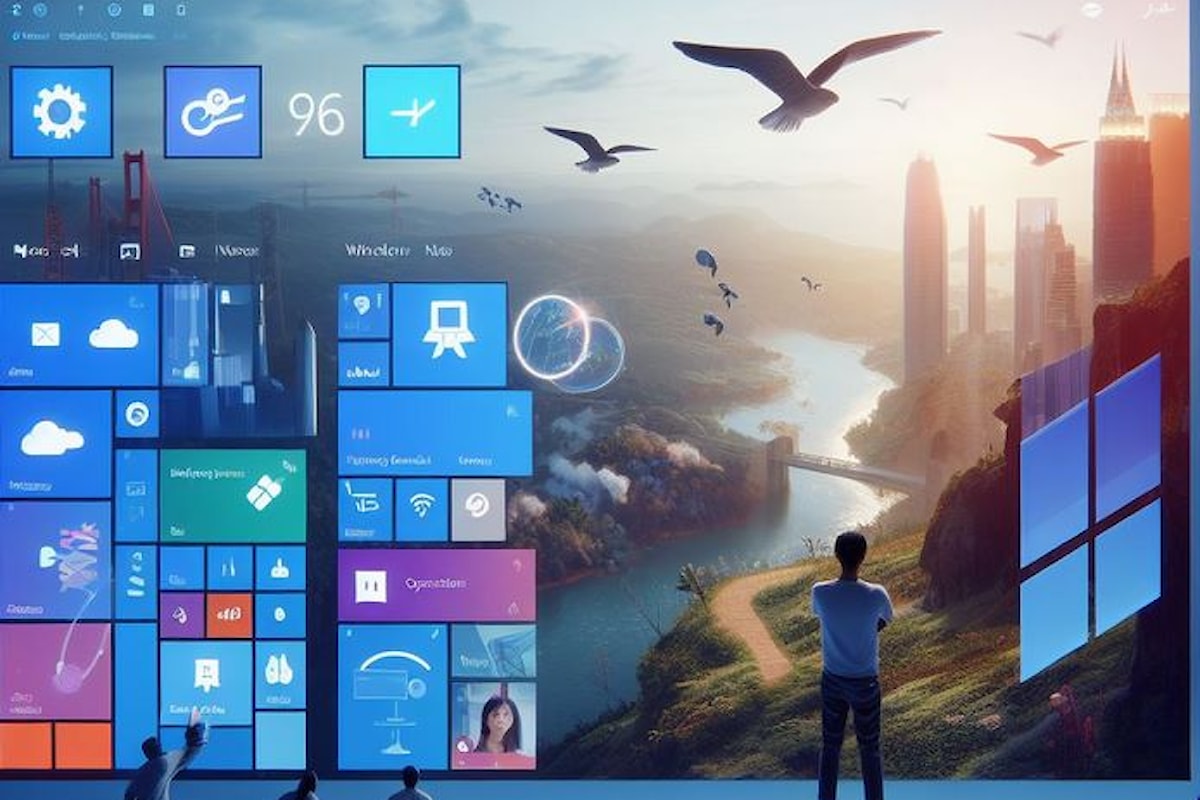Click the gray spiral icon tile
This screenshot has width=1200, height=800.
click(x=478, y=509)
